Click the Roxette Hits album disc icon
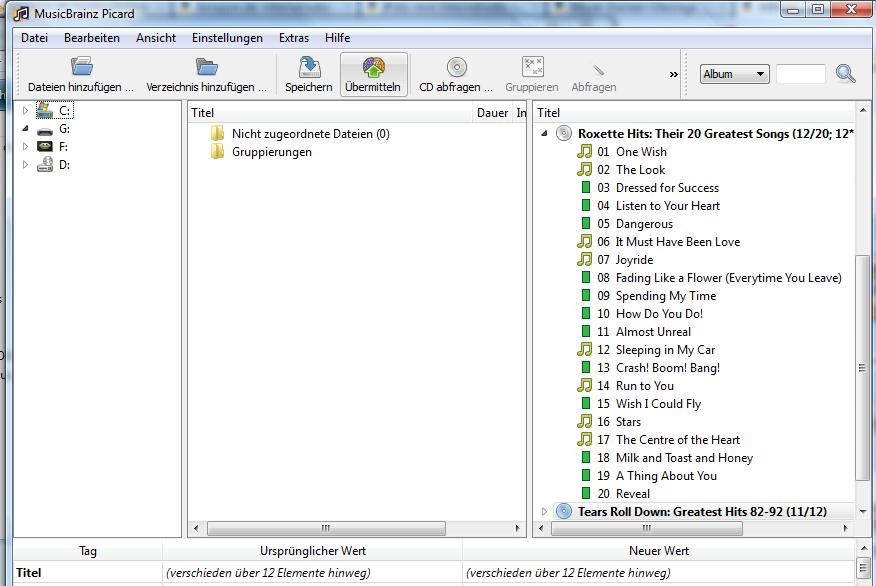Image resolution: width=876 pixels, height=586 pixels. (x=564, y=134)
